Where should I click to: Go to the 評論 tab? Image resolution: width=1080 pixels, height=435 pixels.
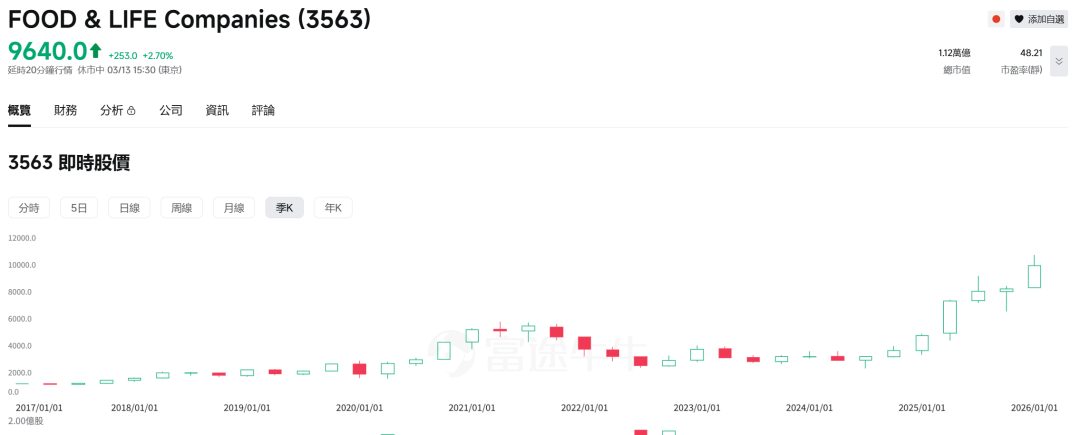(x=263, y=110)
